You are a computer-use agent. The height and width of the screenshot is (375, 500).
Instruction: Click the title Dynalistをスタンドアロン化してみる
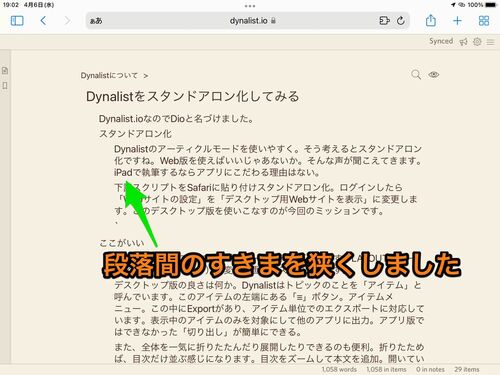point(193,96)
